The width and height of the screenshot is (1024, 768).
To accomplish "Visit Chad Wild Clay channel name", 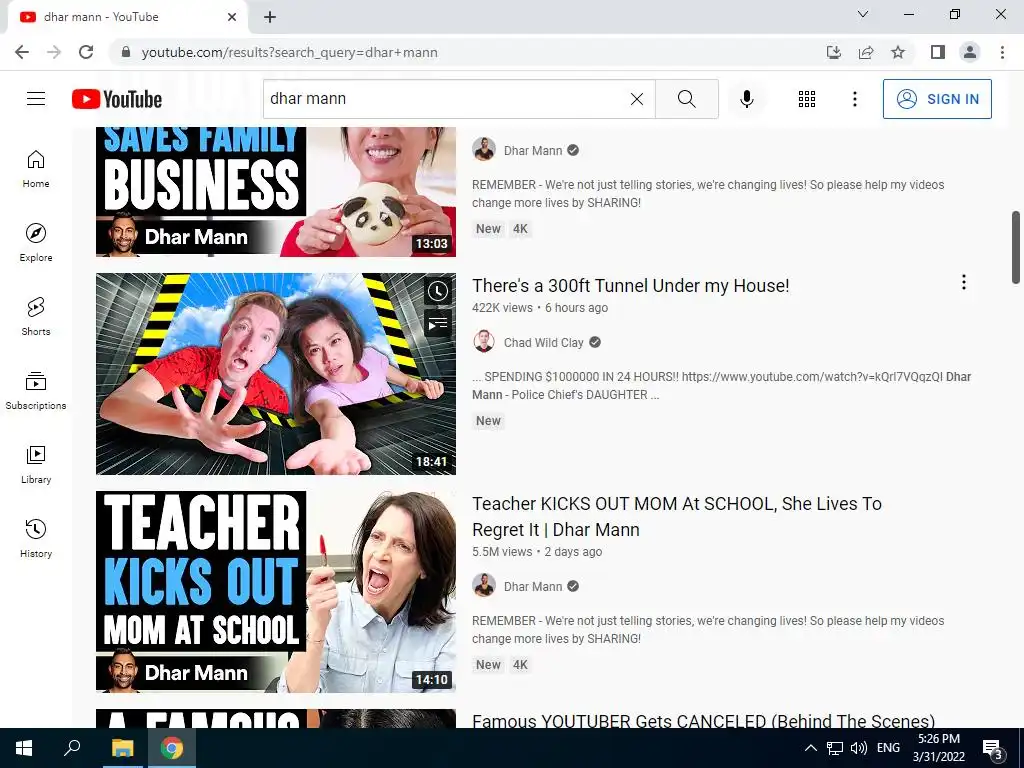I will pos(543,342).
